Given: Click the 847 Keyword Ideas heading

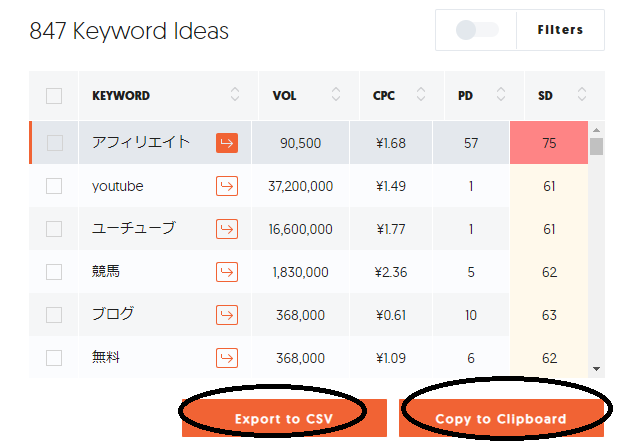Looking at the screenshot, I should pyautogui.click(x=129, y=31).
